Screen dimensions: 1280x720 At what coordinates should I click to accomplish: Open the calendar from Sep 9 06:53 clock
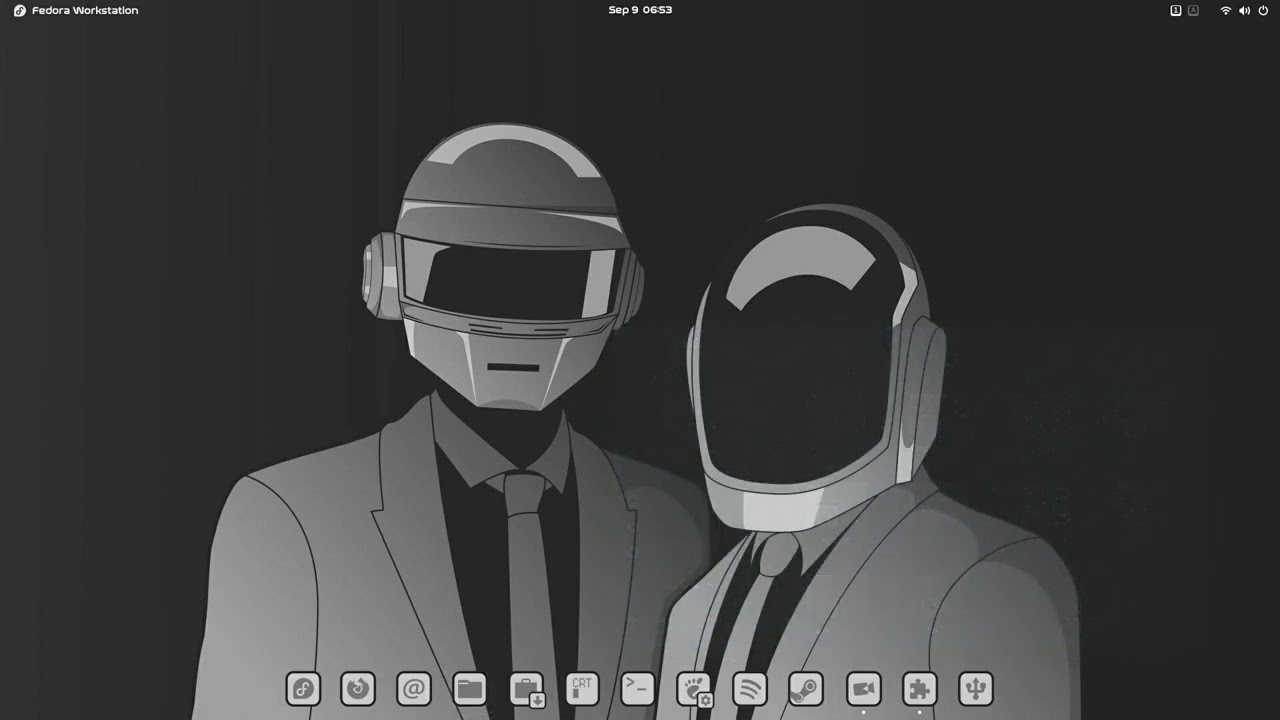[640, 10]
